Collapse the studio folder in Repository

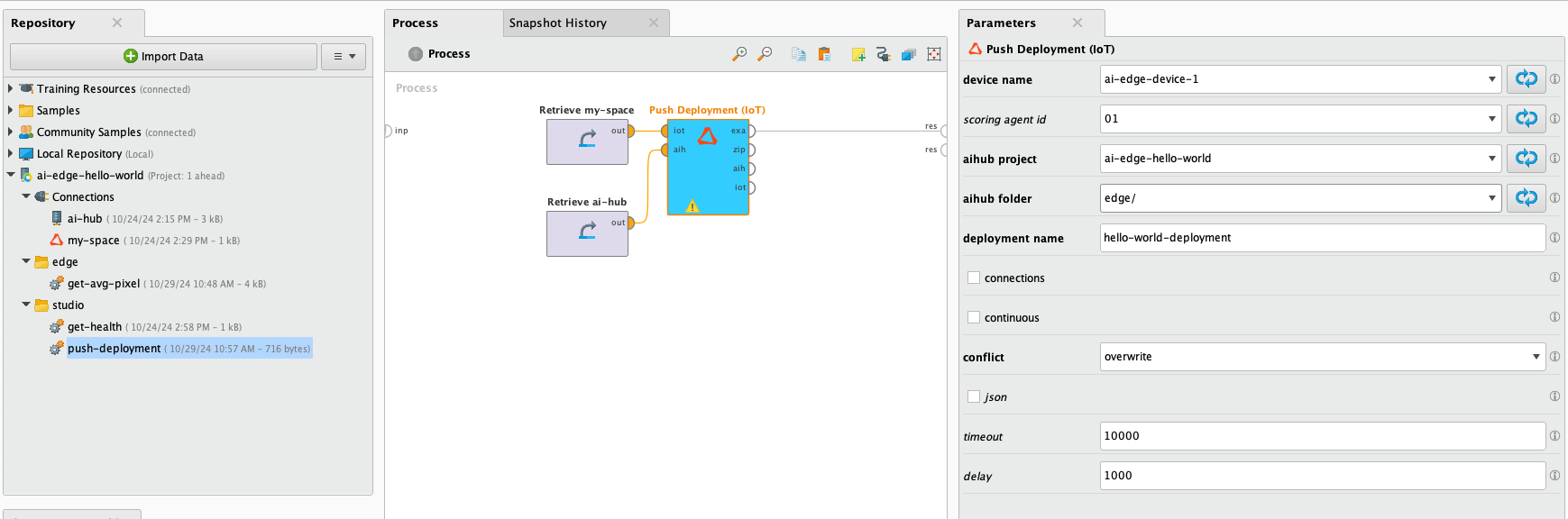[26, 305]
